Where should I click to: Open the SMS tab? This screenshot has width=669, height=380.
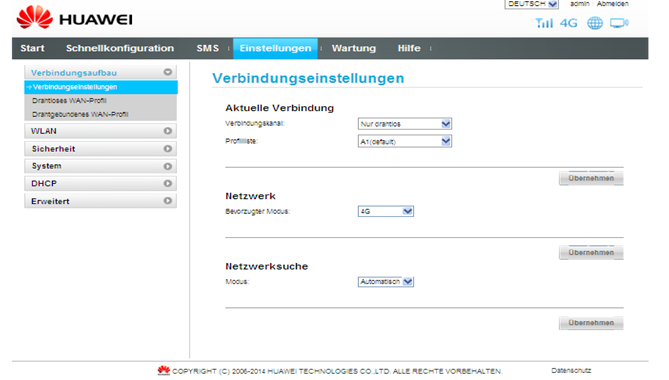207,48
